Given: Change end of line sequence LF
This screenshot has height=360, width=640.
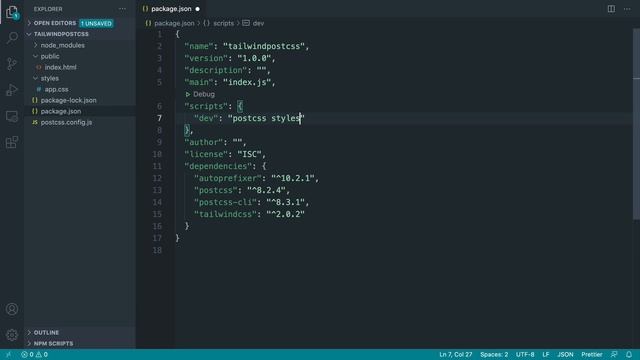Looking at the screenshot, I should tap(546, 354).
